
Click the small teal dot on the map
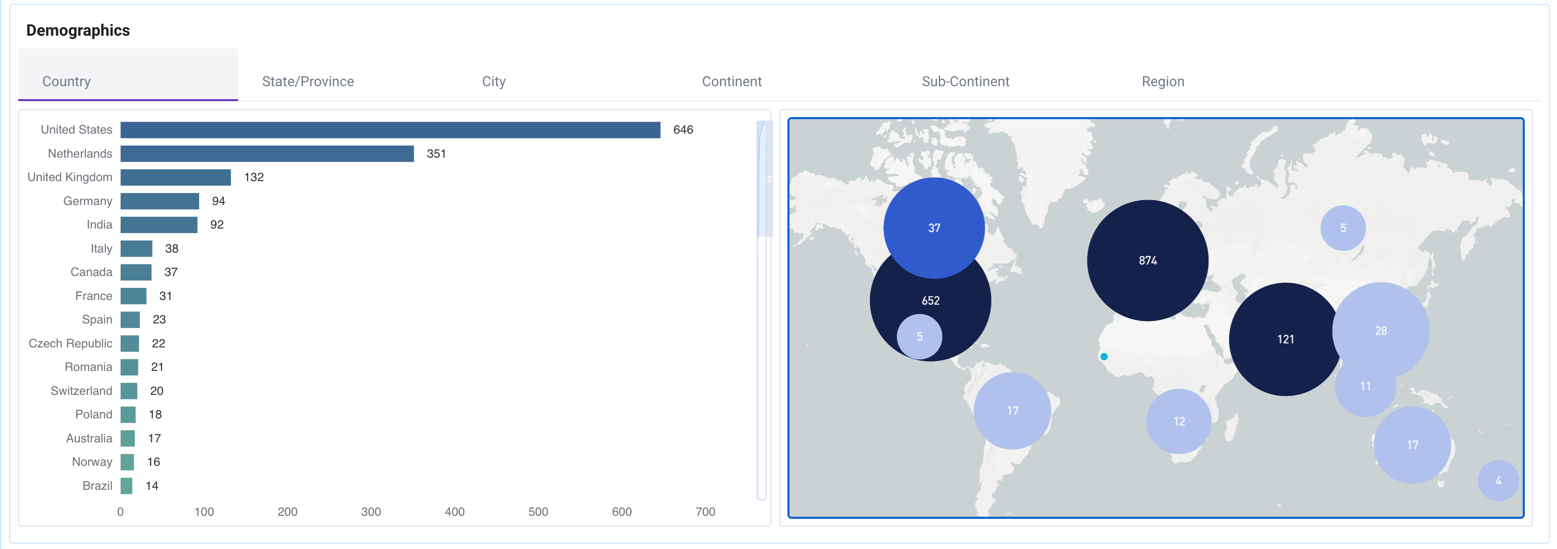pyautogui.click(x=1104, y=357)
